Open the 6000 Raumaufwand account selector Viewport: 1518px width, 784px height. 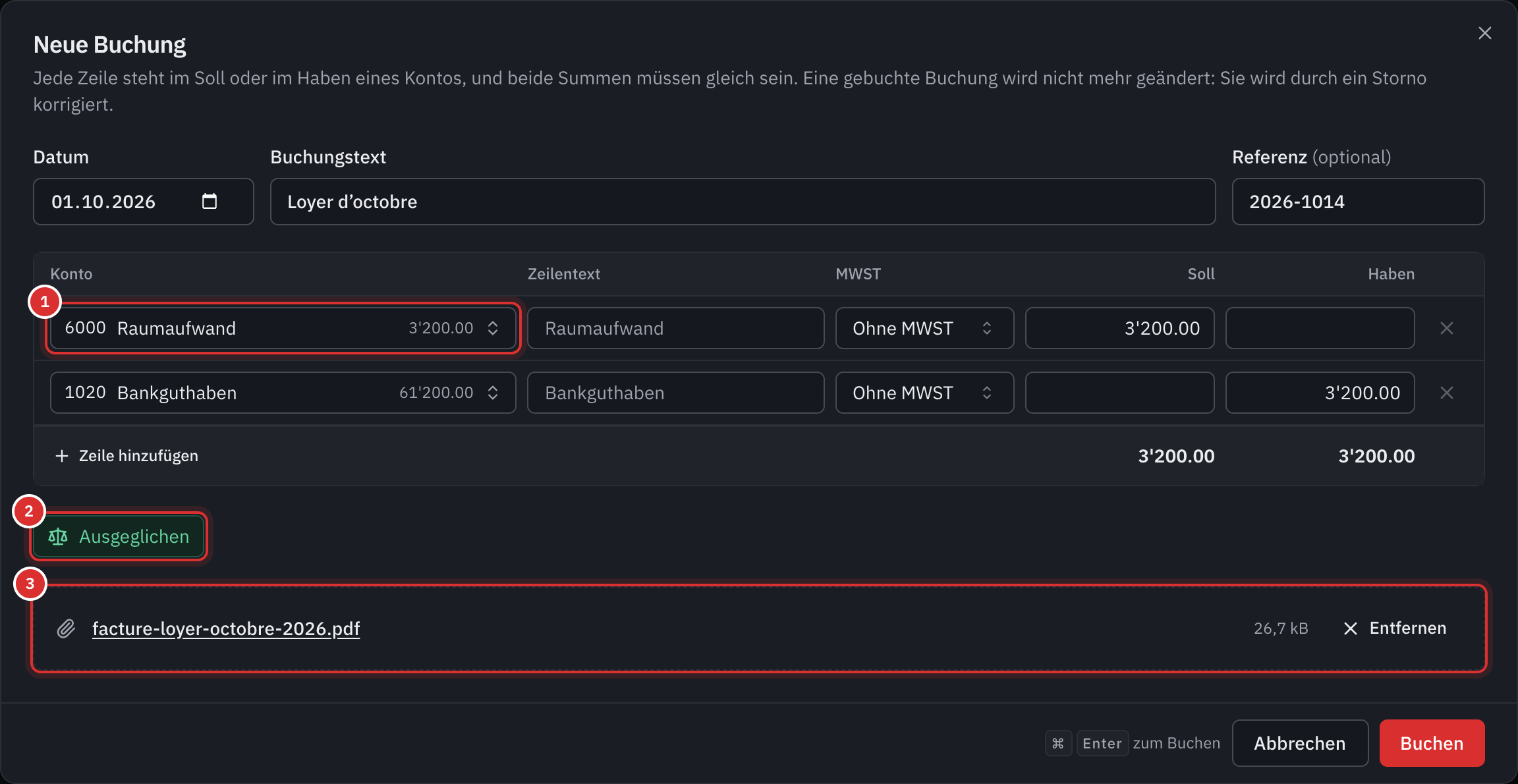click(283, 328)
